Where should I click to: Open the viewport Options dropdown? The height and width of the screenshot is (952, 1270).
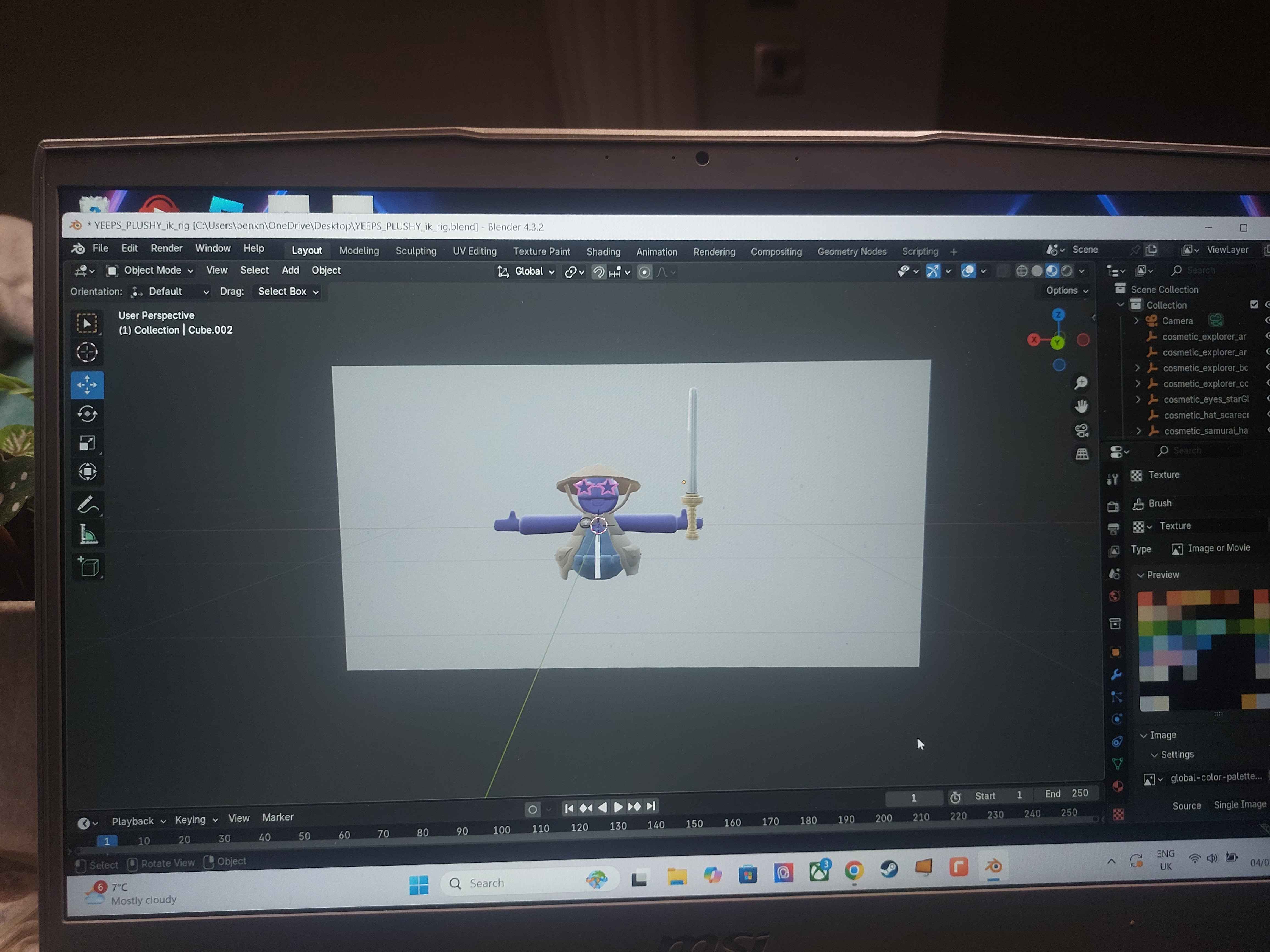(1067, 290)
